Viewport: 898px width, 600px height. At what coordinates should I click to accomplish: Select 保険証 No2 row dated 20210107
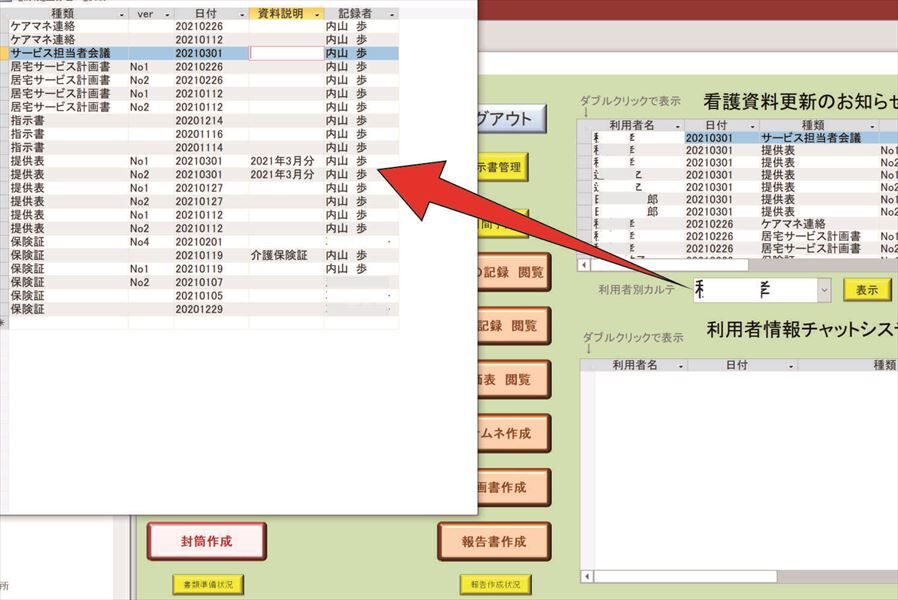[x=204, y=282]
